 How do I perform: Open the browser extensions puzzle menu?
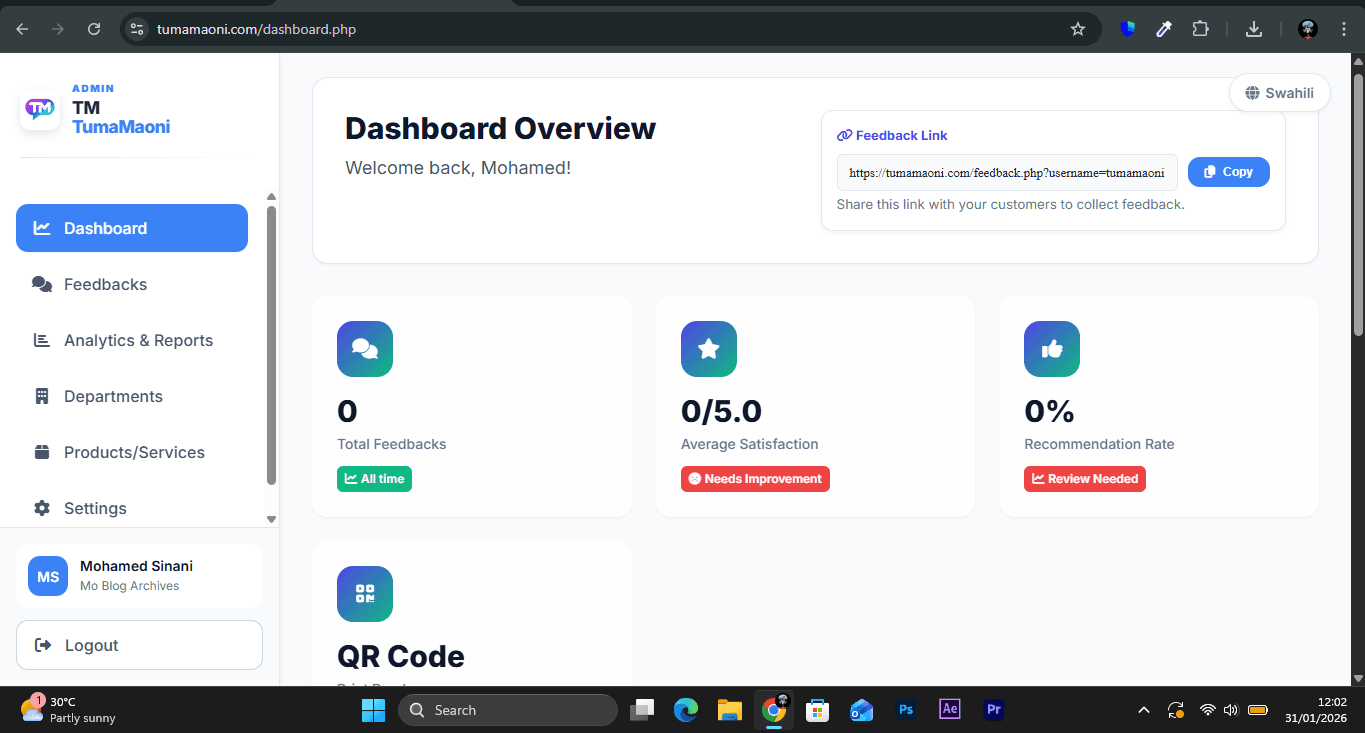coord(1200,29)
